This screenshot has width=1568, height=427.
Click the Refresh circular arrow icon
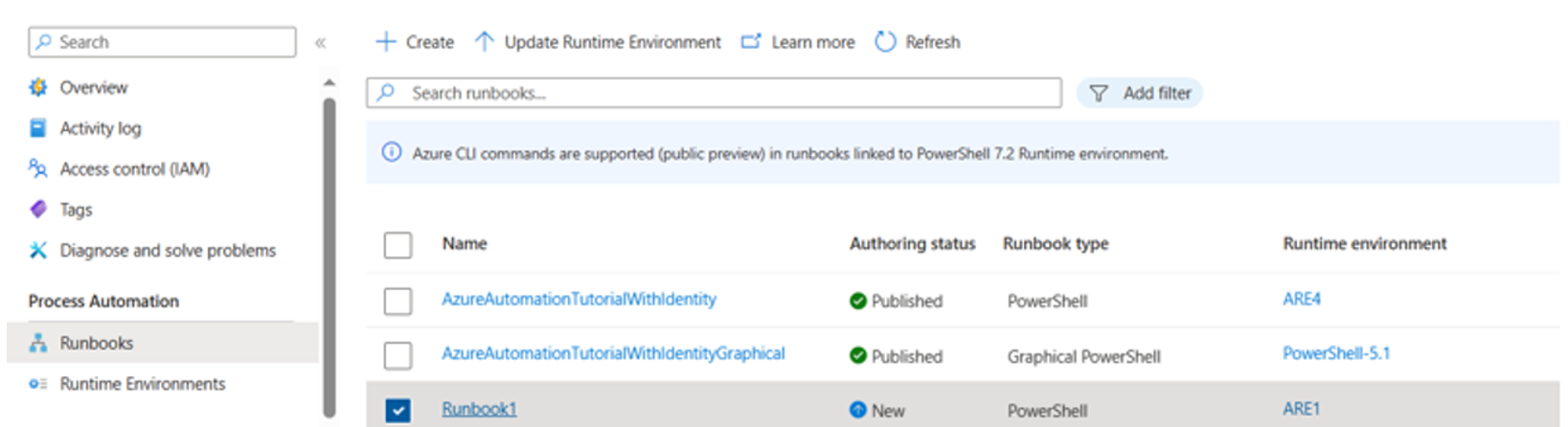pos(885,42)
